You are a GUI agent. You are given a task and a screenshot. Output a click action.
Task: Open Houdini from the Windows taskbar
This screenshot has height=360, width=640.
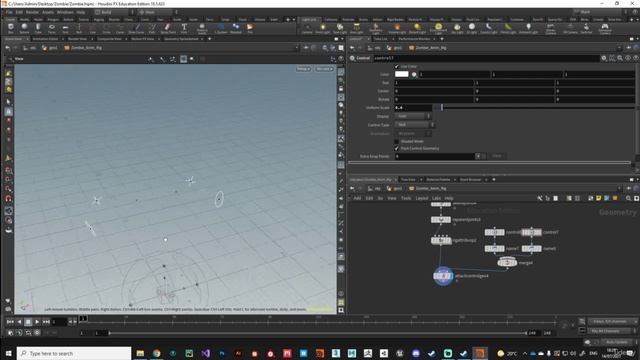point(480,353)
